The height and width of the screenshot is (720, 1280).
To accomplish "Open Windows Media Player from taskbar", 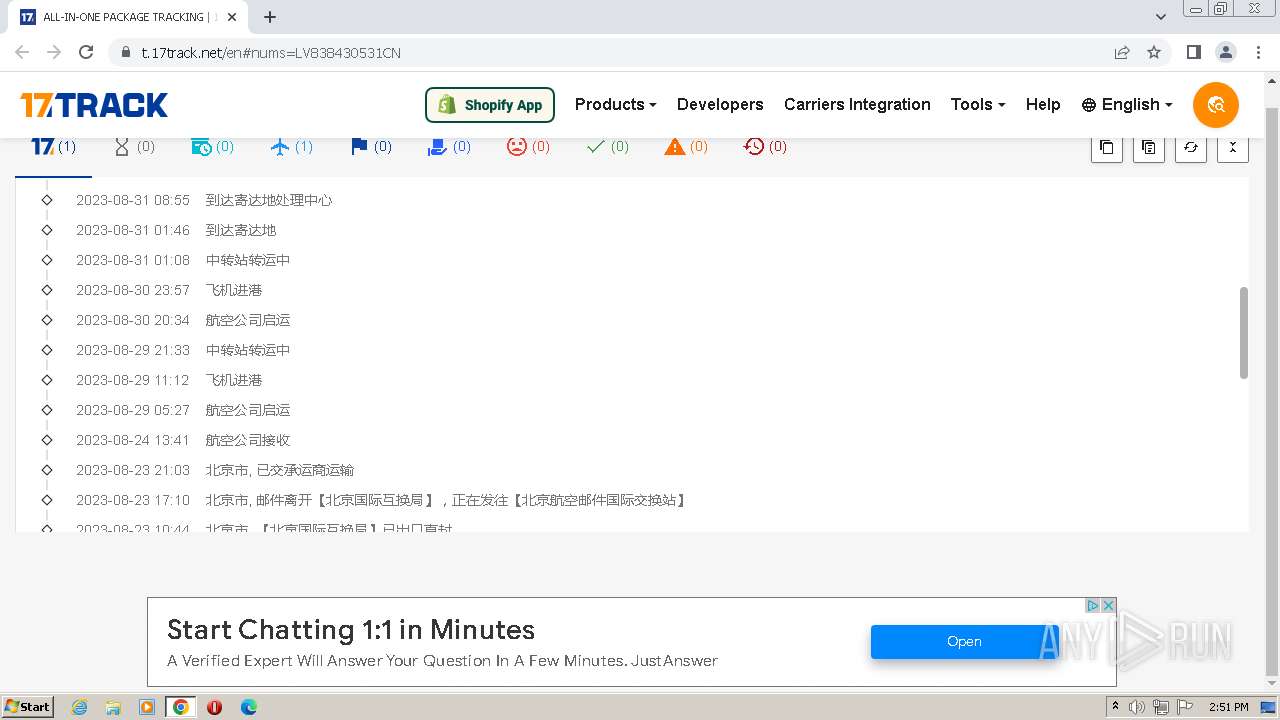I will pos(147,707).
